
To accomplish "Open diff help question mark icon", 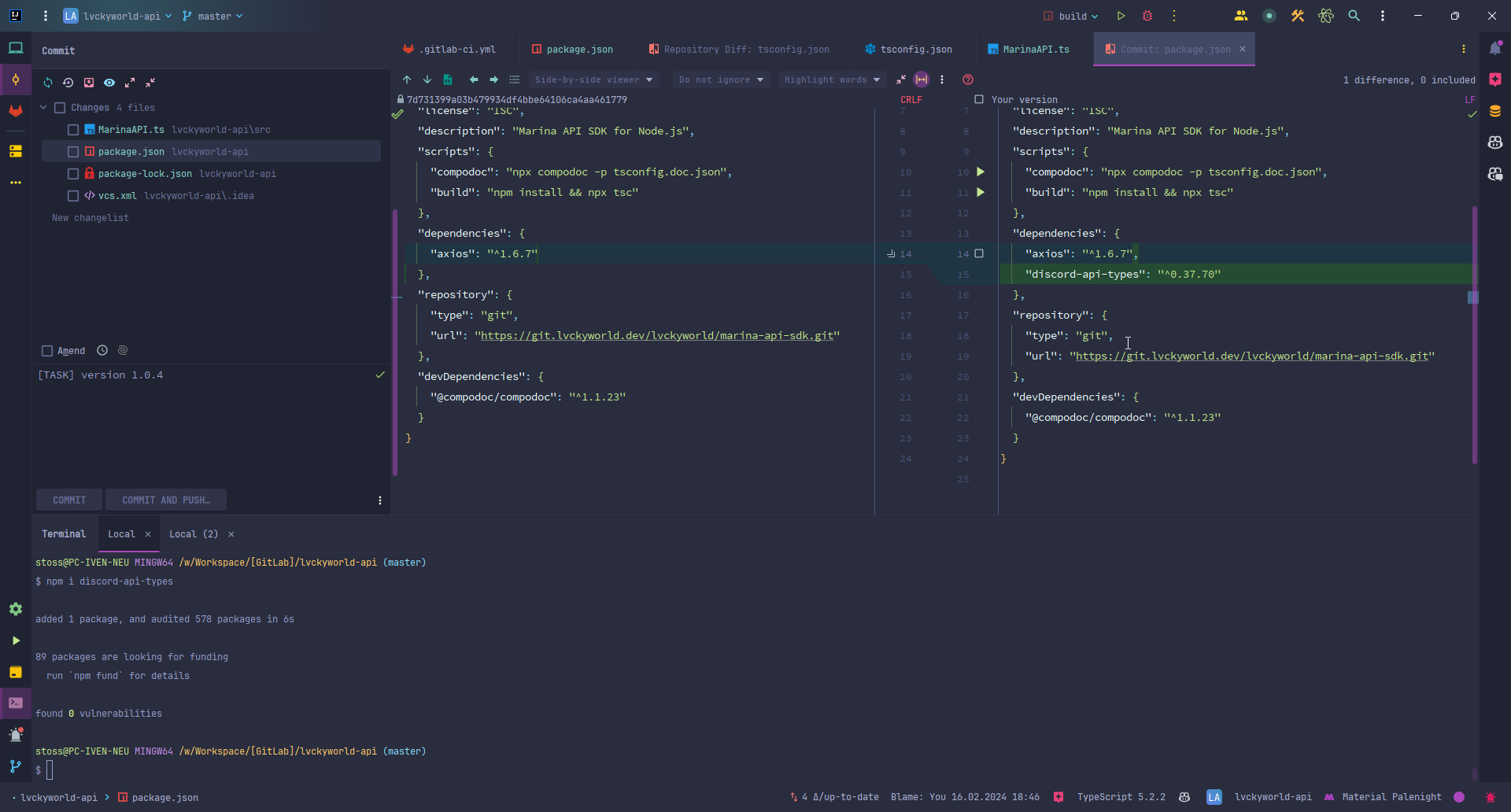I will [968, 79].
